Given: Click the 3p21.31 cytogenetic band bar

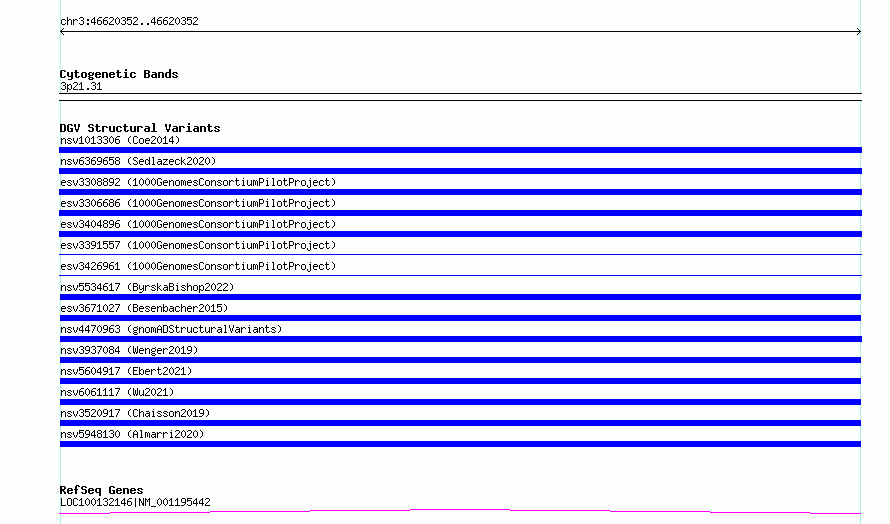Looking at the screenshot, I should point(460,97).
